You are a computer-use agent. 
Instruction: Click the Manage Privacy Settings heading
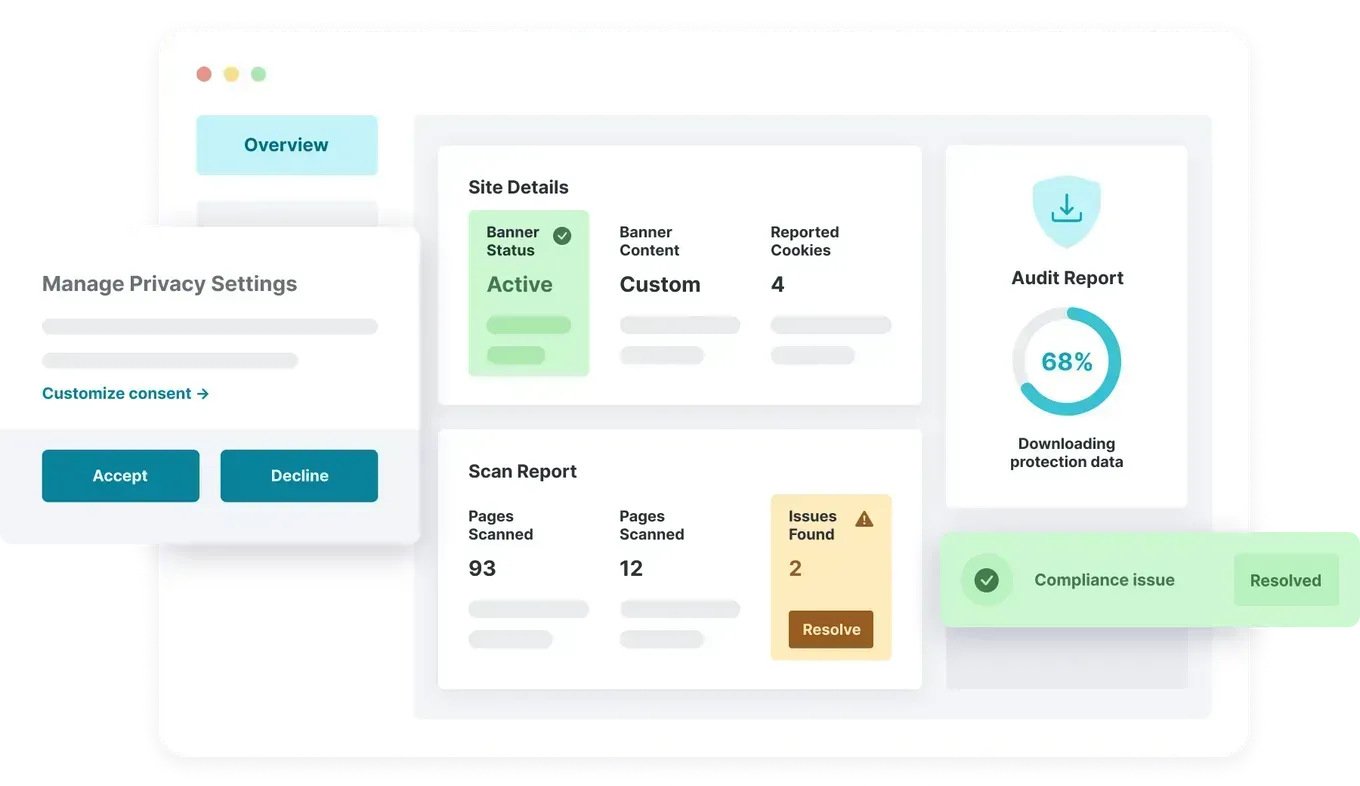[170, 283]
